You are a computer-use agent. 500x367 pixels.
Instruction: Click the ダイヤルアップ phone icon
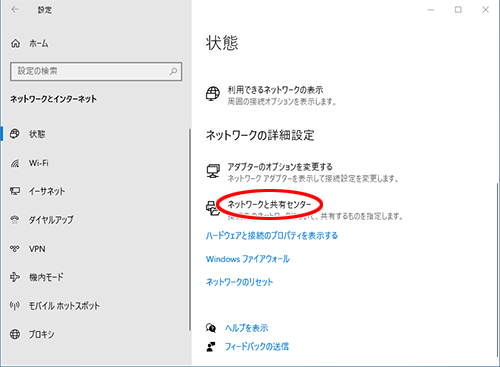coord(15,220)
